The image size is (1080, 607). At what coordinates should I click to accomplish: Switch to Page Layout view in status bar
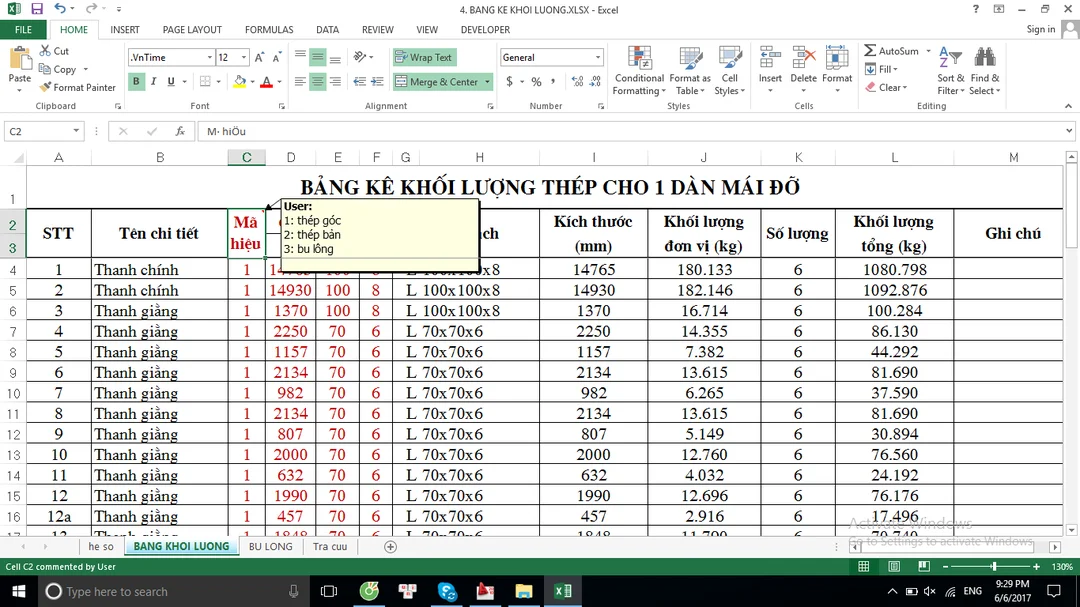893,566
